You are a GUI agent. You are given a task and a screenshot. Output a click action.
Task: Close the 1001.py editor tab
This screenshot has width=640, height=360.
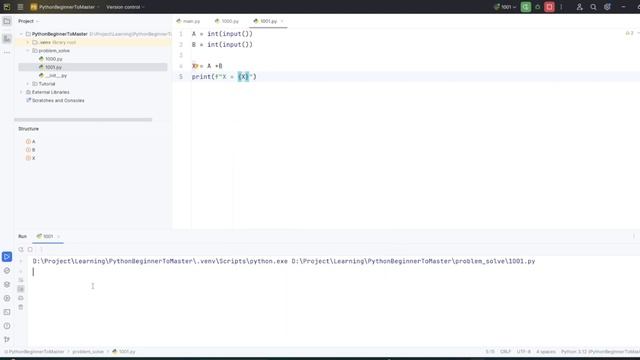pyautogui.click(x=282, y=21)
